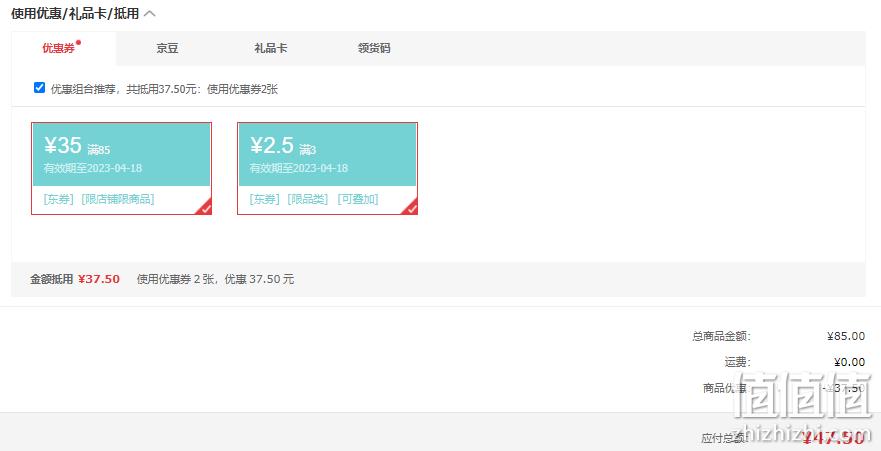This screenshot has height=451, width=881.
Task: Click the [东券] tag on ¥35 coupon
Action: click(x=58, y=199)
